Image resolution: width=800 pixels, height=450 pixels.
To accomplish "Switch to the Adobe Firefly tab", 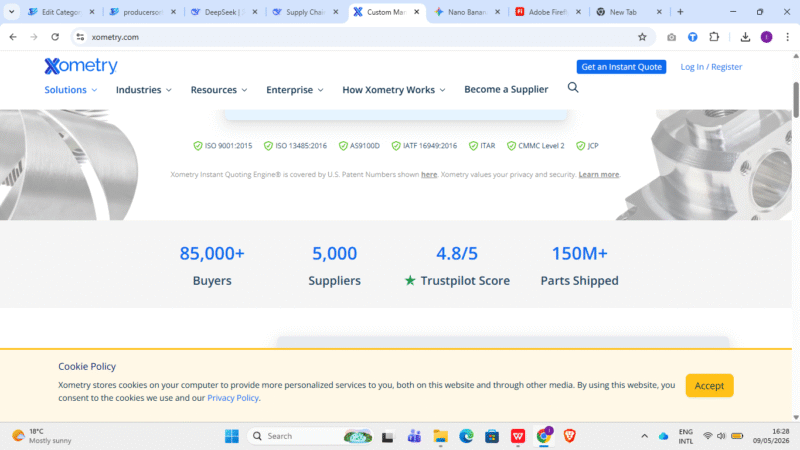I will (547, 12).
